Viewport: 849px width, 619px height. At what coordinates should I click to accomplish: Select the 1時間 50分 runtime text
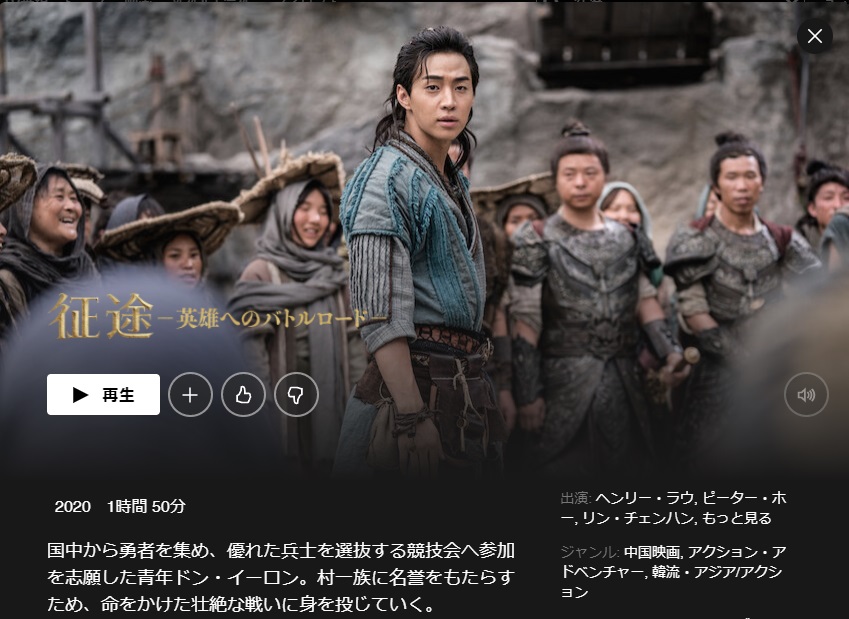coord(146,507)
